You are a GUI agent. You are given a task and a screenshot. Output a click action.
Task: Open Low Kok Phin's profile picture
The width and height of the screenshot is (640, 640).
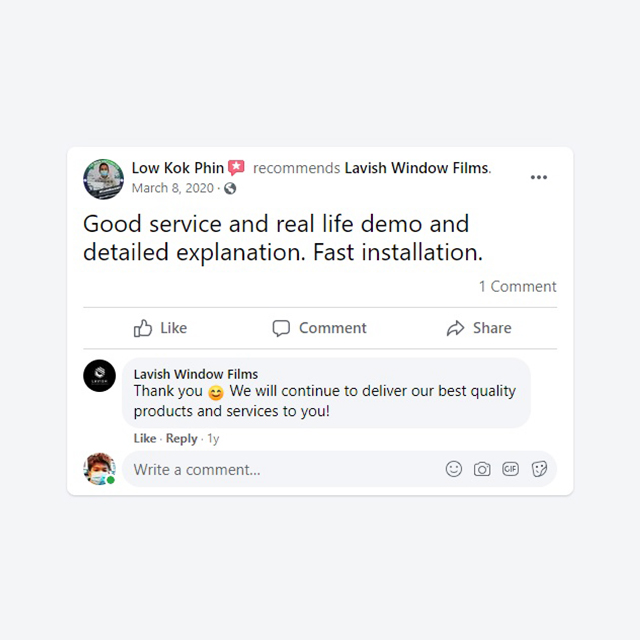(103, 179)
